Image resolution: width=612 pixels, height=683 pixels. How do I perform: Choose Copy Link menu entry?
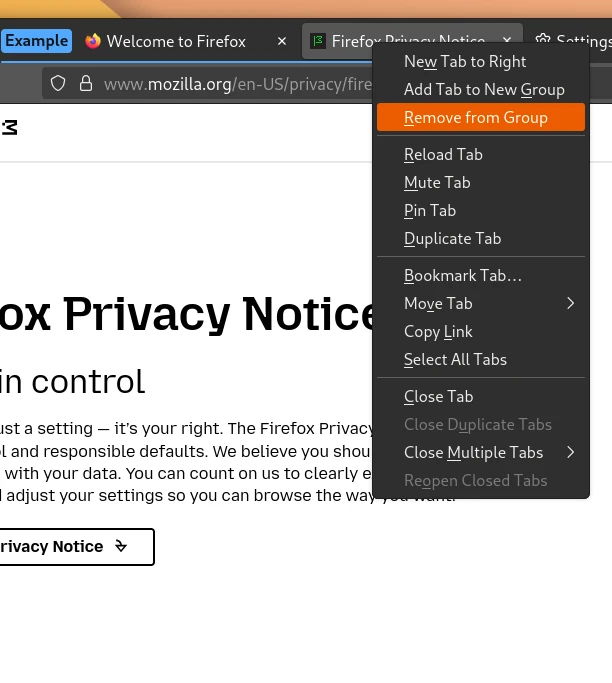tap(481, 331)
